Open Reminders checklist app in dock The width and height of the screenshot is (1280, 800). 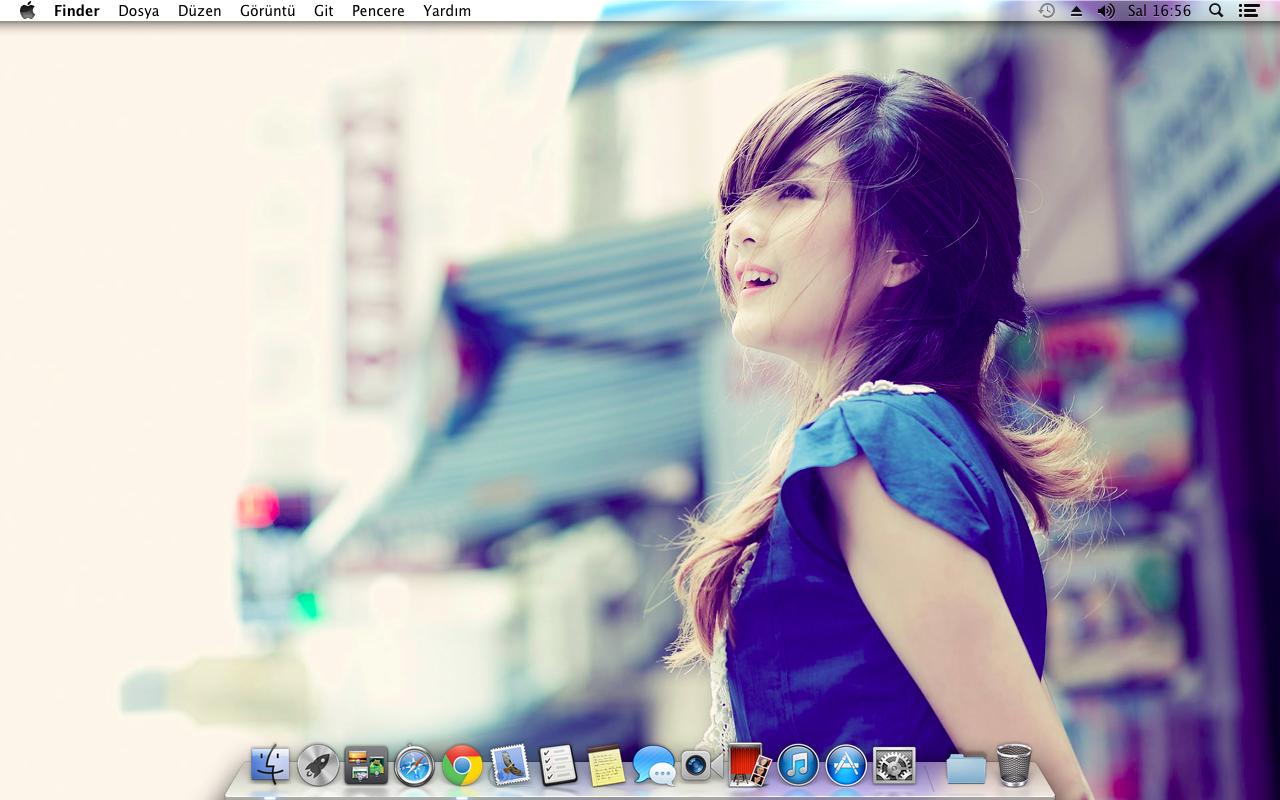point(558,766)
